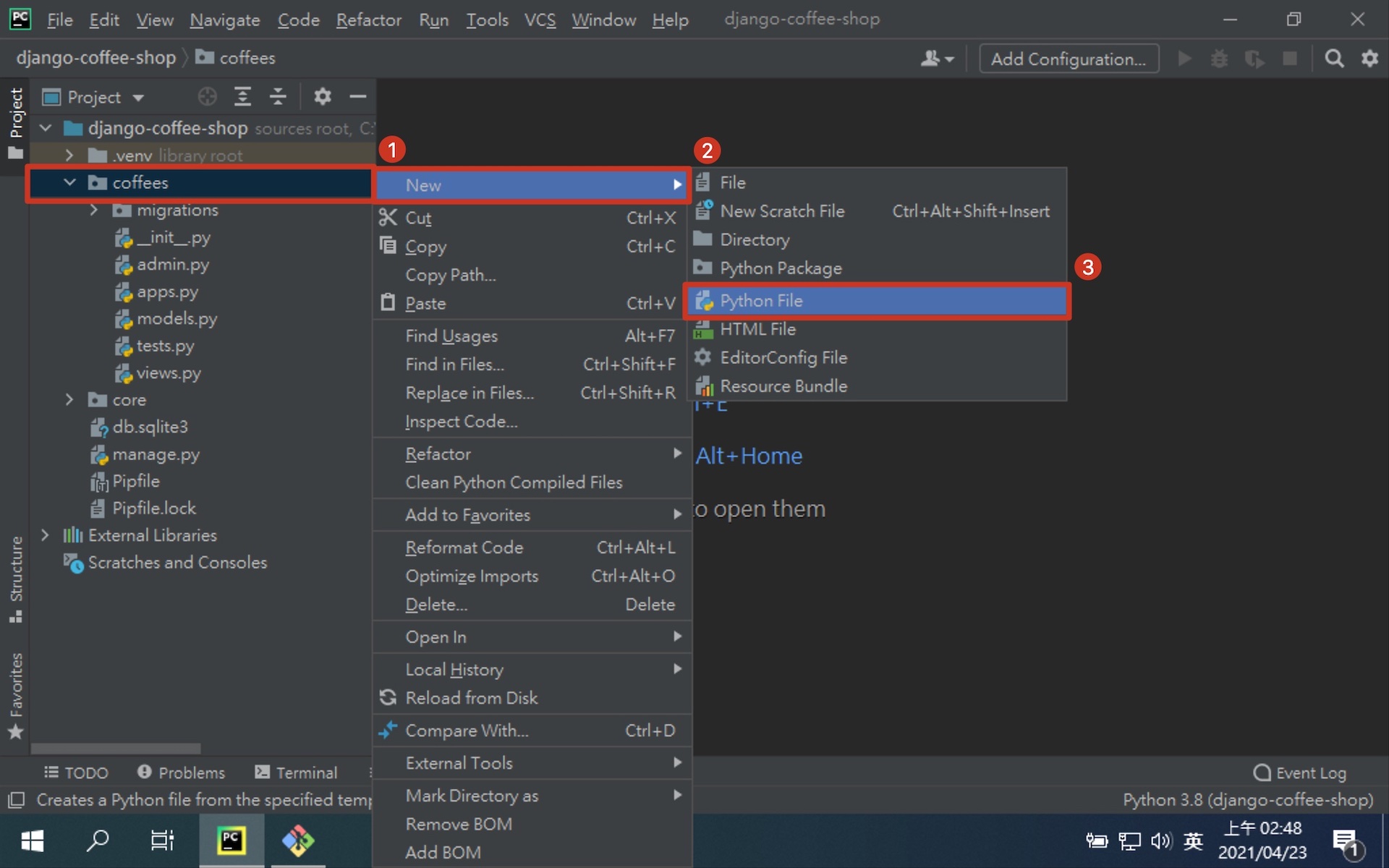Click the Event Log button
The height and width of the screenshot is (868, 1389).
click(1303, 772)
